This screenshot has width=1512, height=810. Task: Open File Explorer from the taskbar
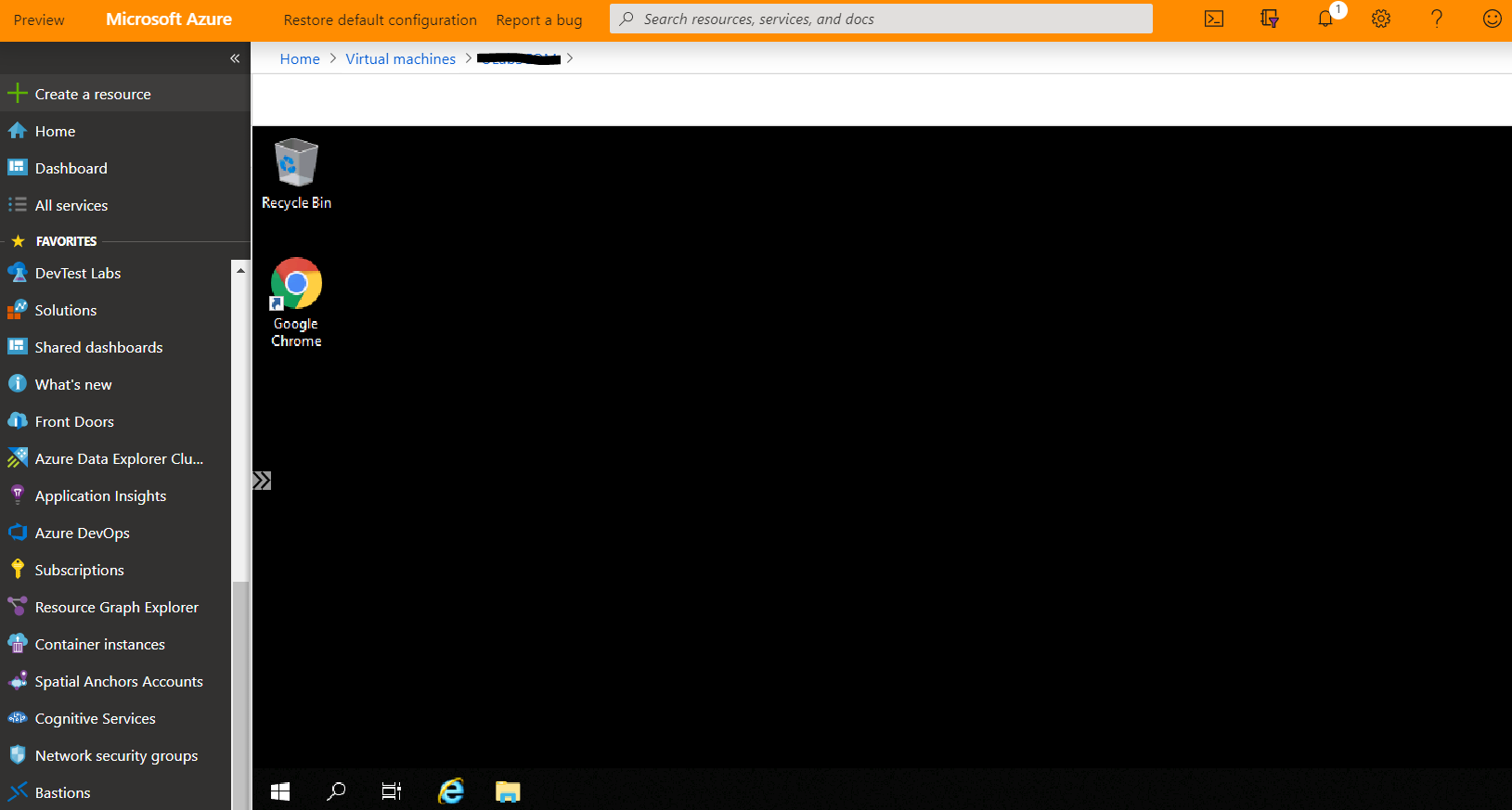508,791
